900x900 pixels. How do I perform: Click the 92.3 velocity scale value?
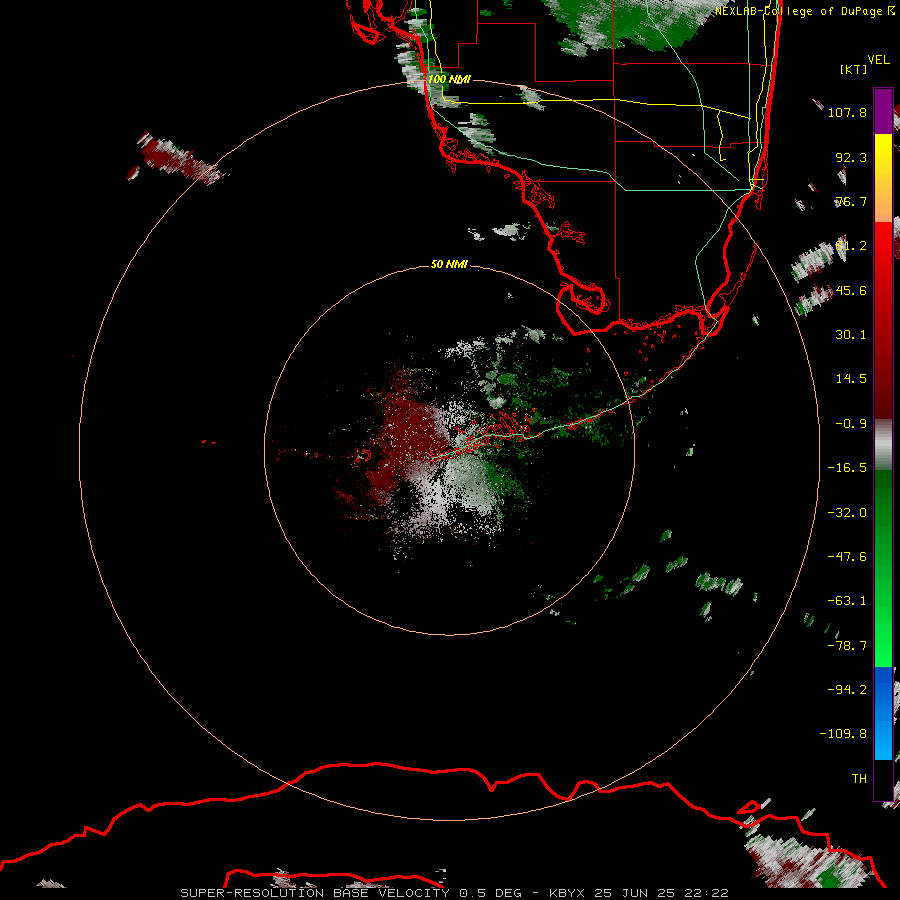851,157
